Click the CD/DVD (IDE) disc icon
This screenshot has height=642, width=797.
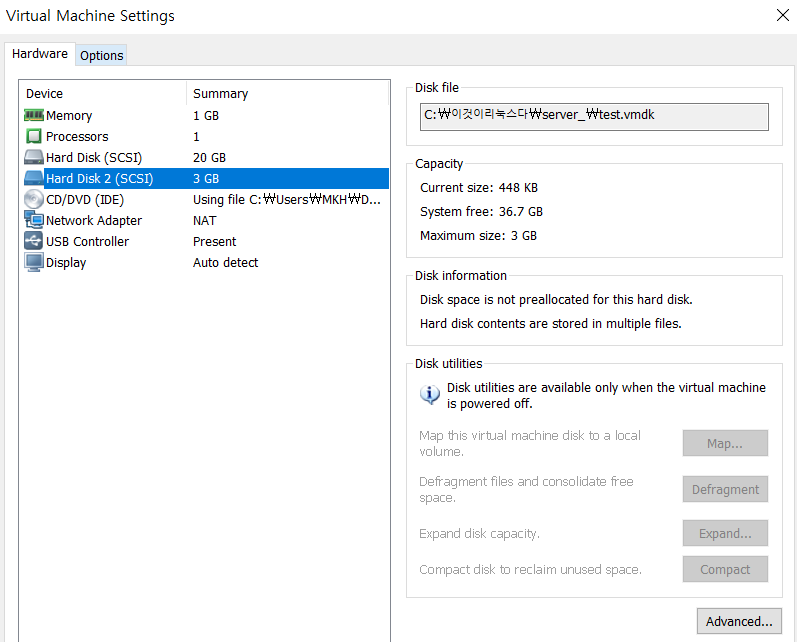tap(34, 199)
